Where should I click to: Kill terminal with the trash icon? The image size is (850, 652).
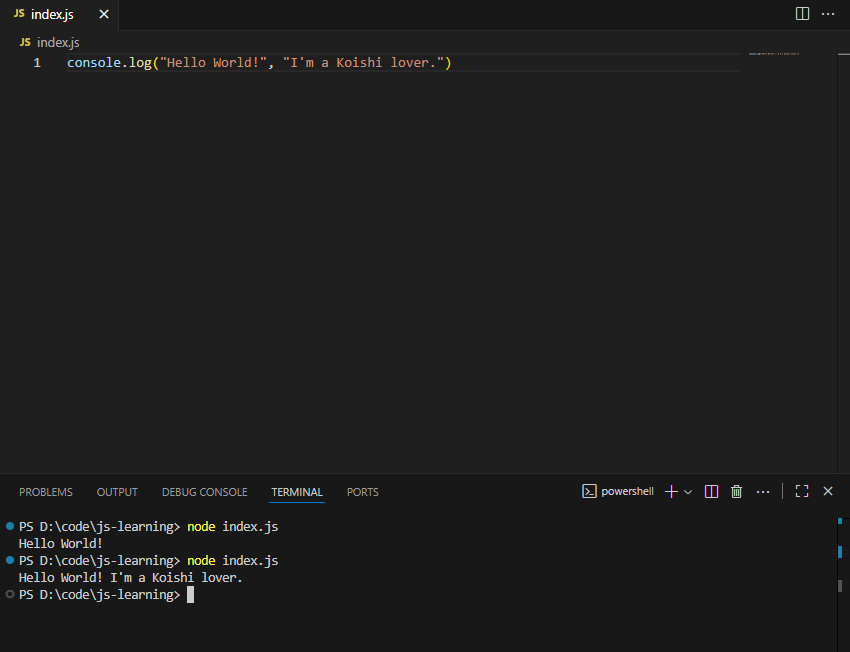pos(737,492)
